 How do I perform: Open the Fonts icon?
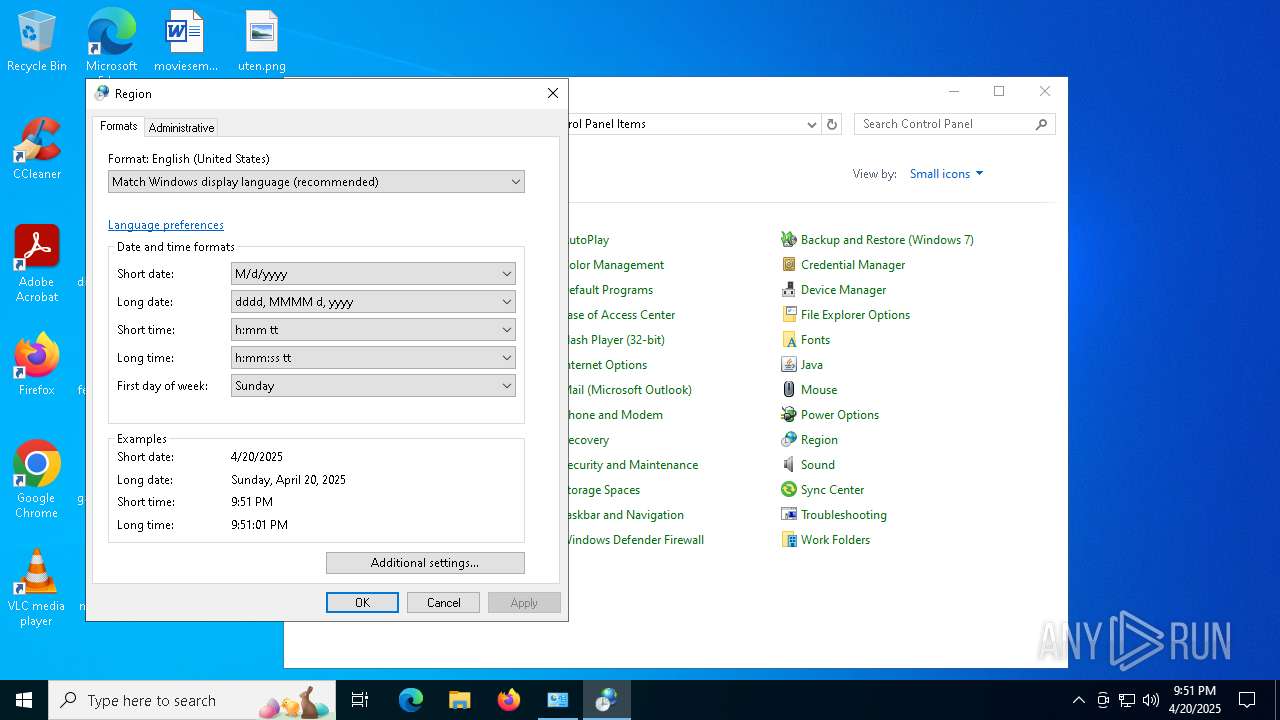[789, 340]
